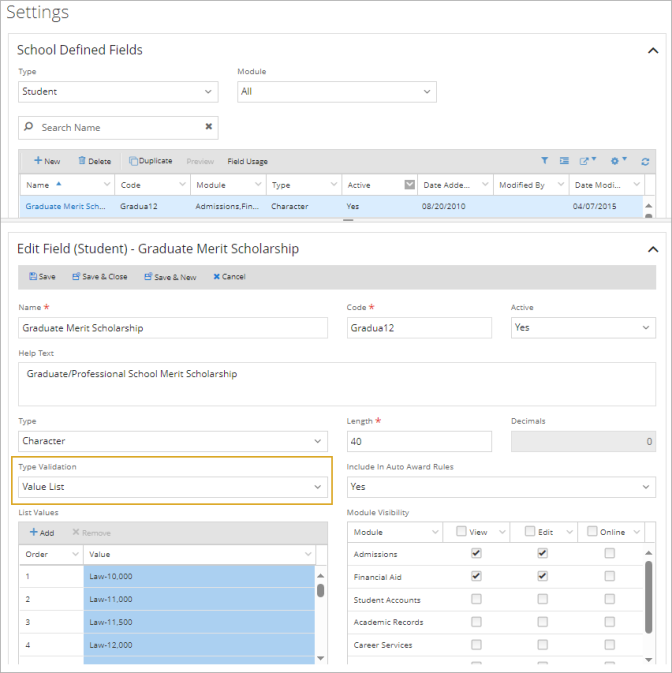Open the Active column filter menu
672x673 pixels.
point(410,185)
